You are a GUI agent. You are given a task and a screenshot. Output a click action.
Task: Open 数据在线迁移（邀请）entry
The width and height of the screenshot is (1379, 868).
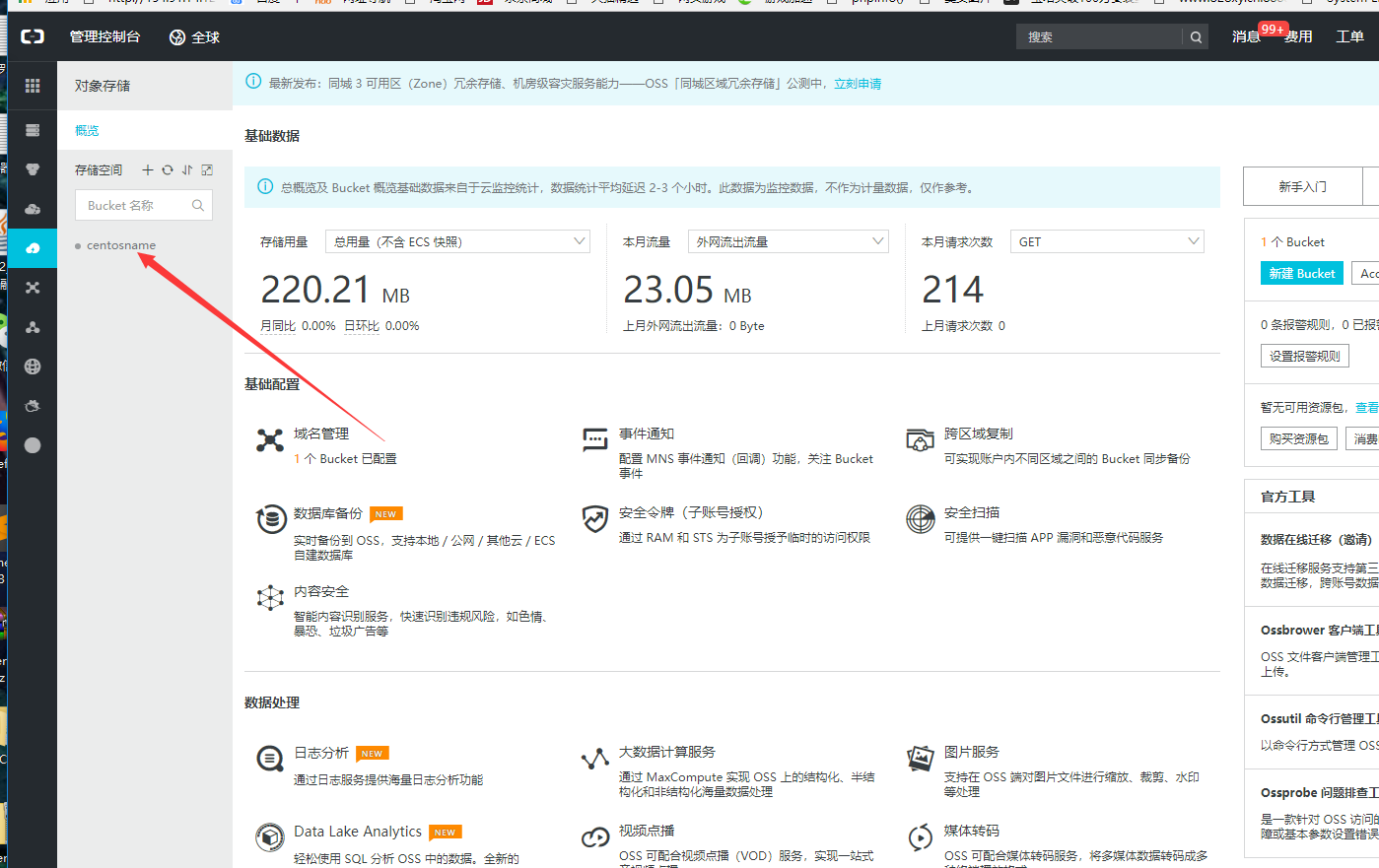1316,539
